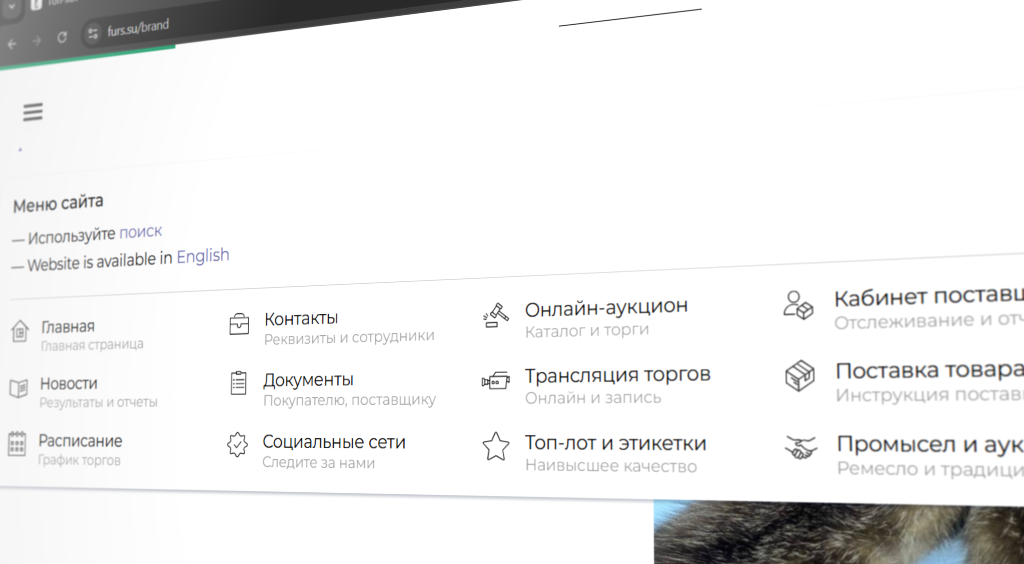Image resolution: width=1024 pixels, height=564 pixels.
Task: Open Расписание menu item
Action: click(80, 441)
